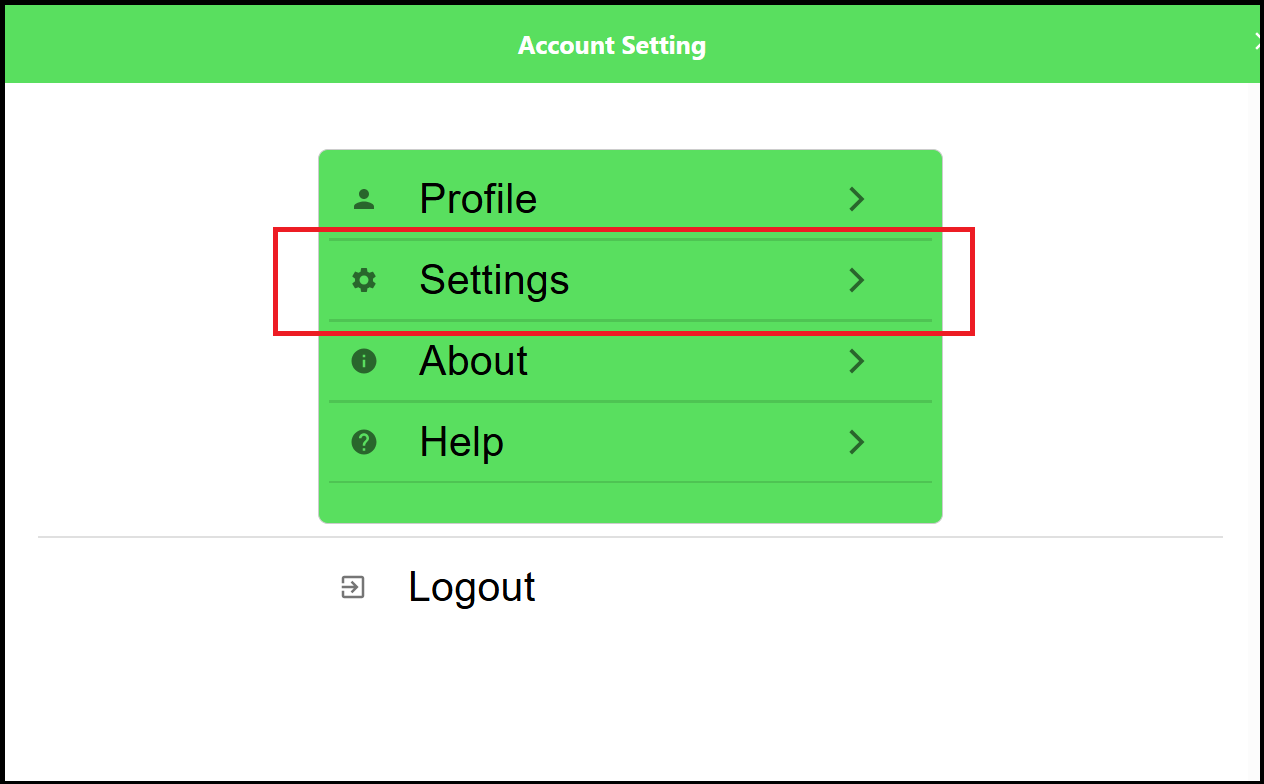Click the empty bottom strip of the green menu card
Screen dimensions: 1264x784
[x=630, y=503]
